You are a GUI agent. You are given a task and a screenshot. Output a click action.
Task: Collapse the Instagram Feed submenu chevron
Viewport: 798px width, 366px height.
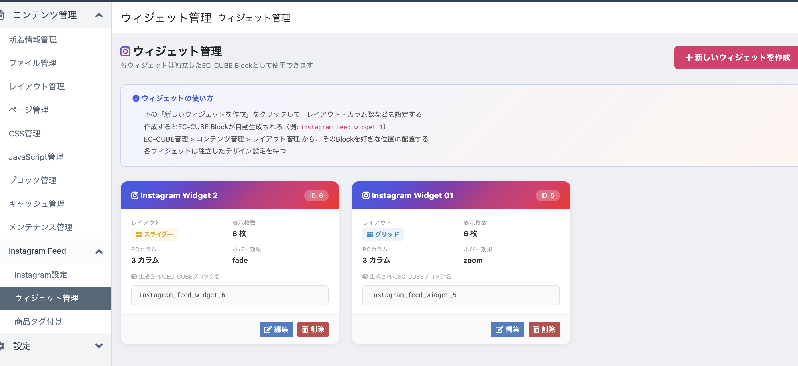(x=99, y=251)
